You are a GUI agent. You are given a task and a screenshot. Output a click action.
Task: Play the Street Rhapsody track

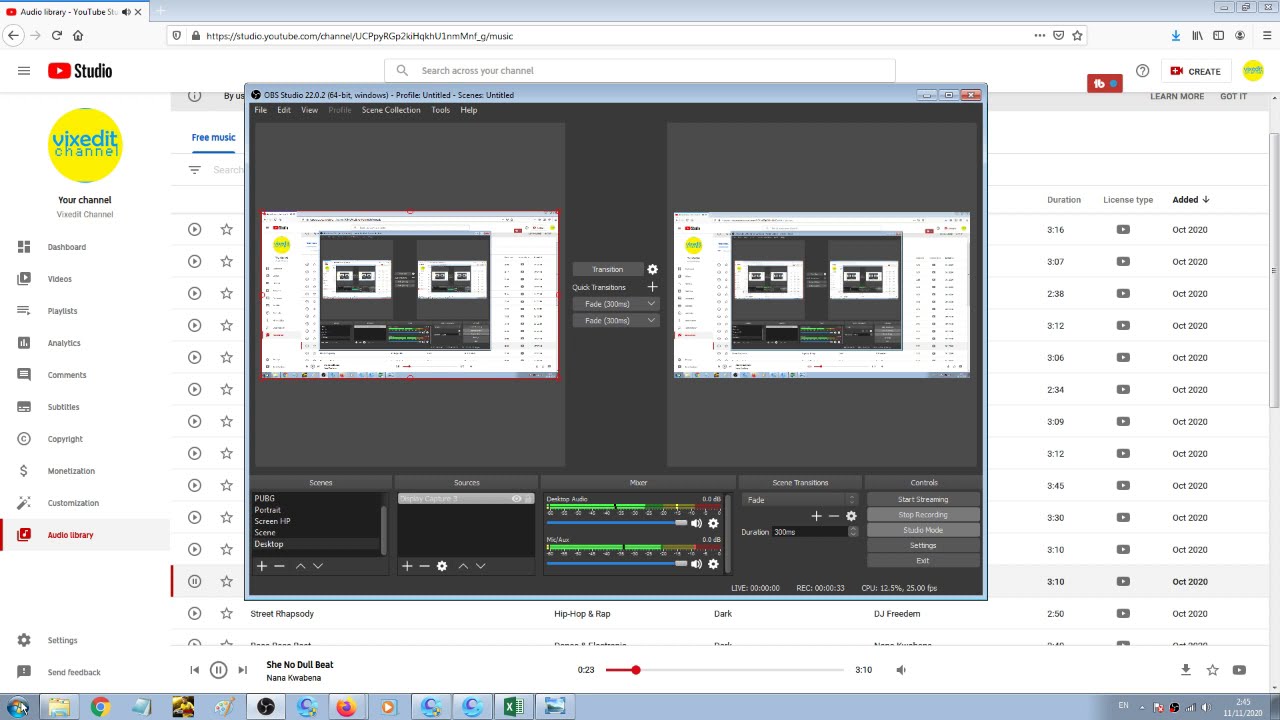(195, 613)
